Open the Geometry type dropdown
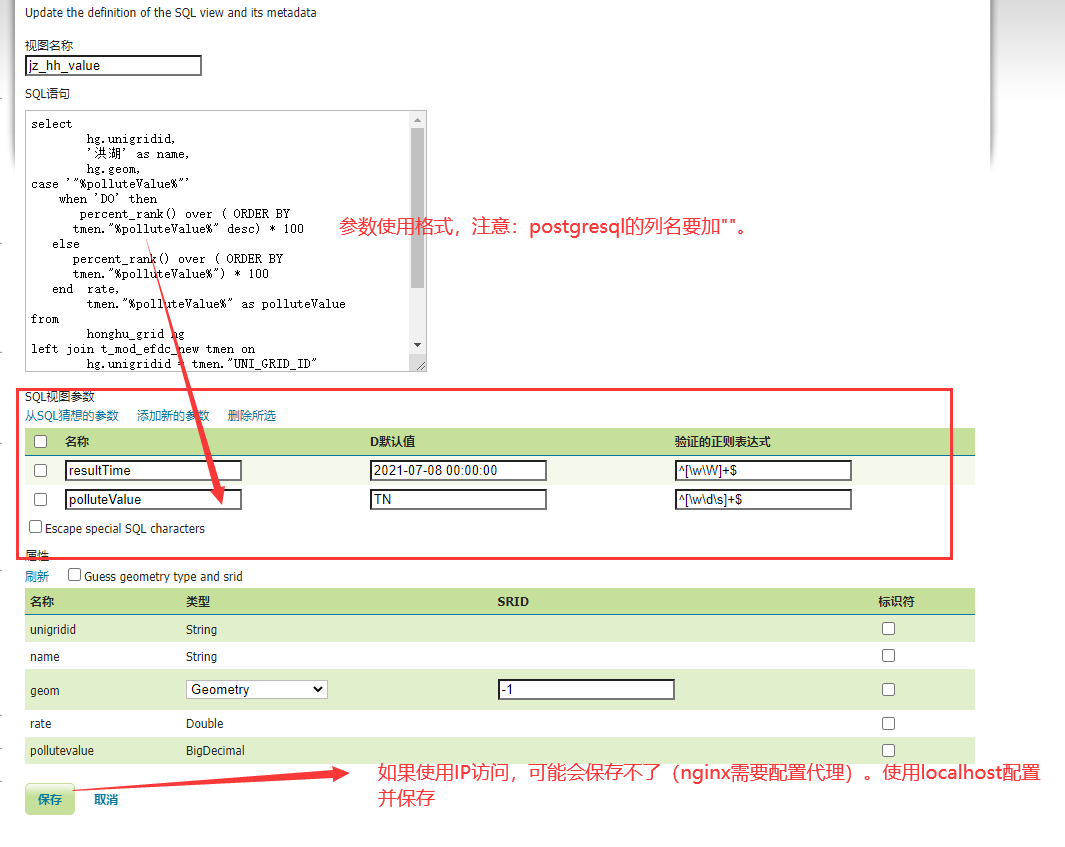The image size is (1065, 847). 257,689
